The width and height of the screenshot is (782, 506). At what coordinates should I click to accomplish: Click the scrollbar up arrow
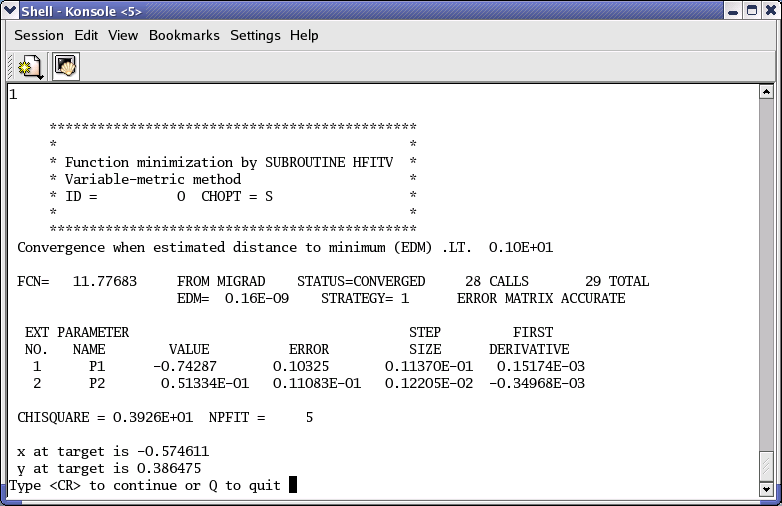[766, 92]
